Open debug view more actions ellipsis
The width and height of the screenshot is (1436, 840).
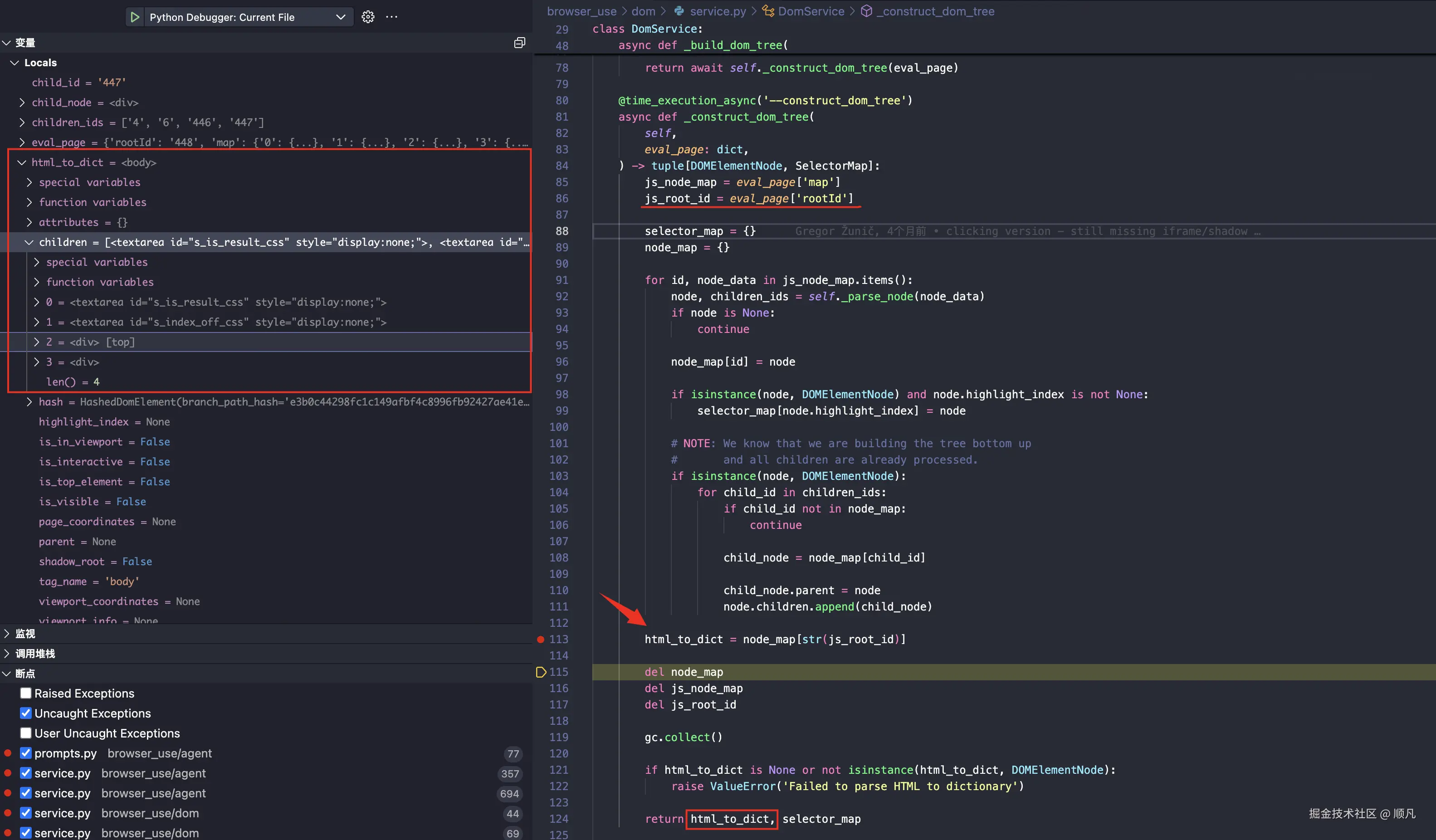click(x=391, y=17)
